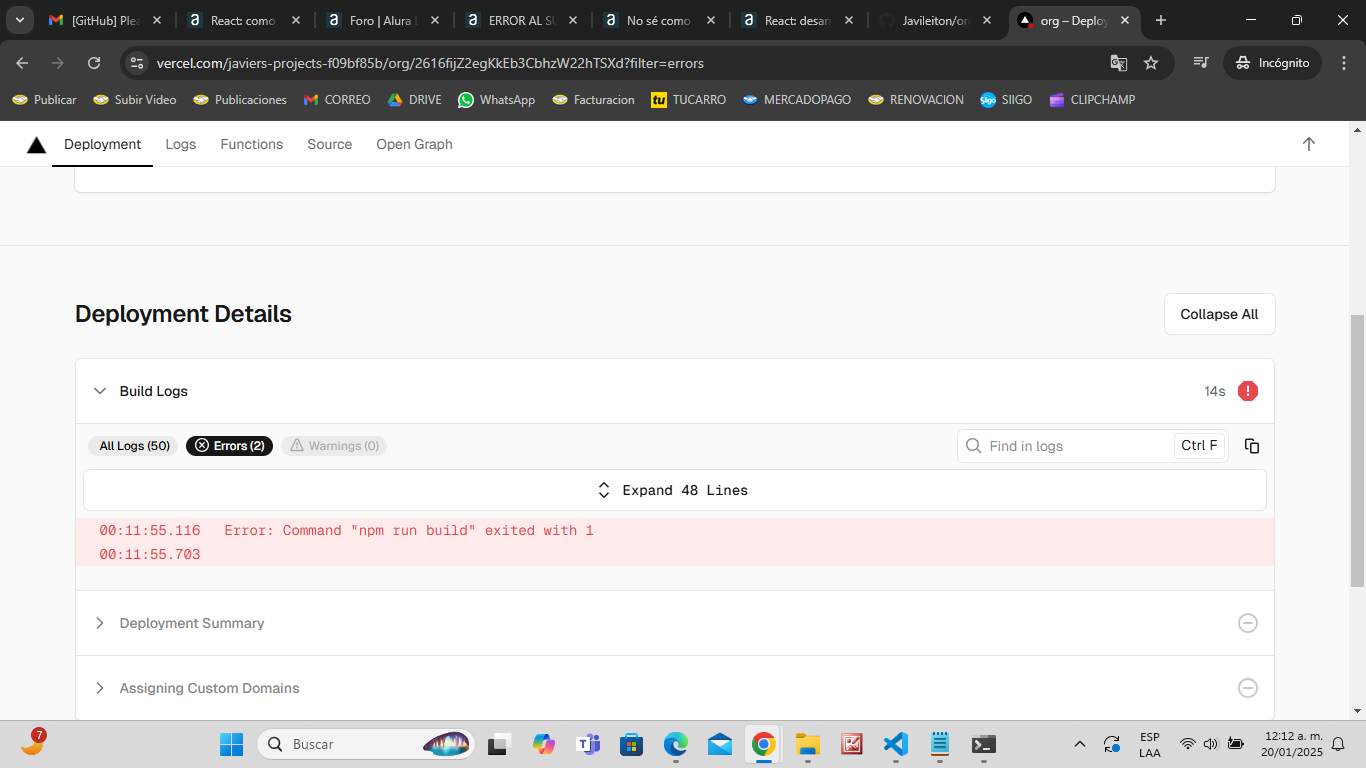
Task: Click the Windows taskbar Buscar search box
Action: (367, 744)
